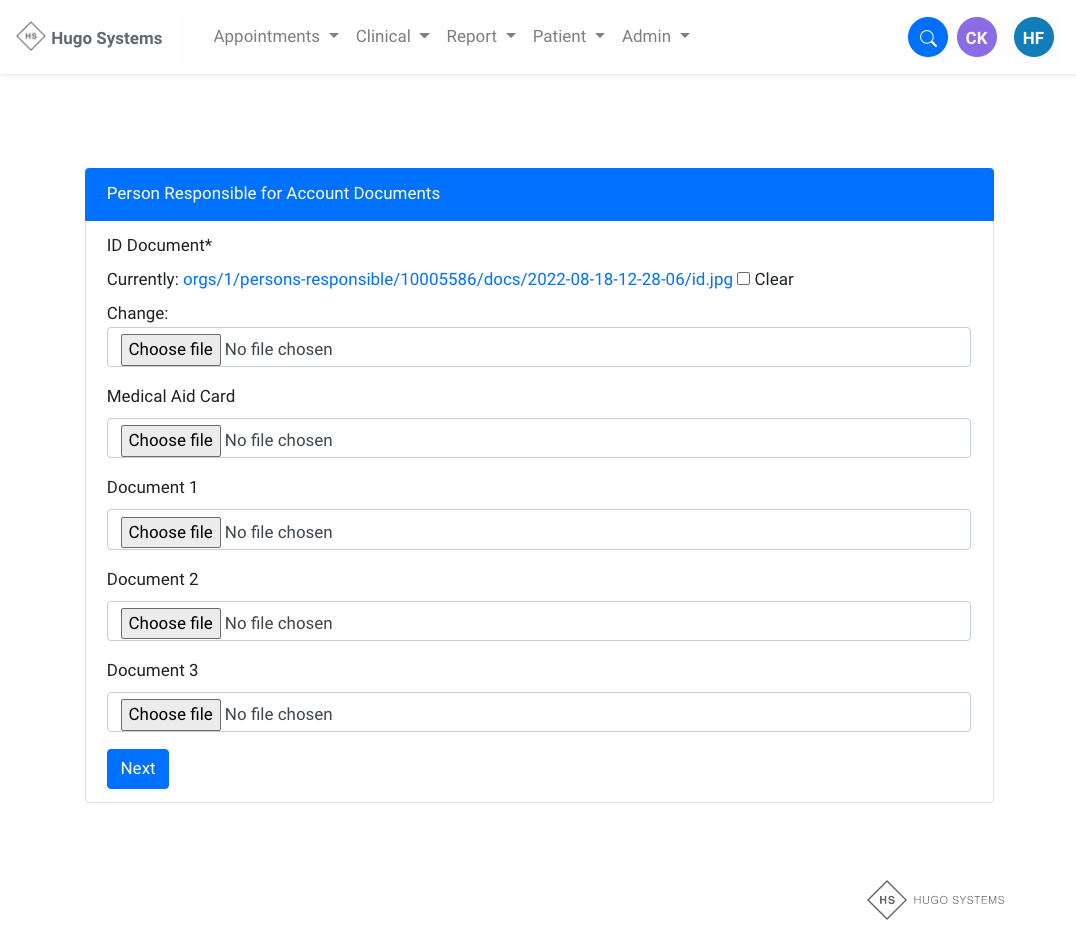Choose file for ID Document change
The image size is (1076, 939).
[171, 349]
